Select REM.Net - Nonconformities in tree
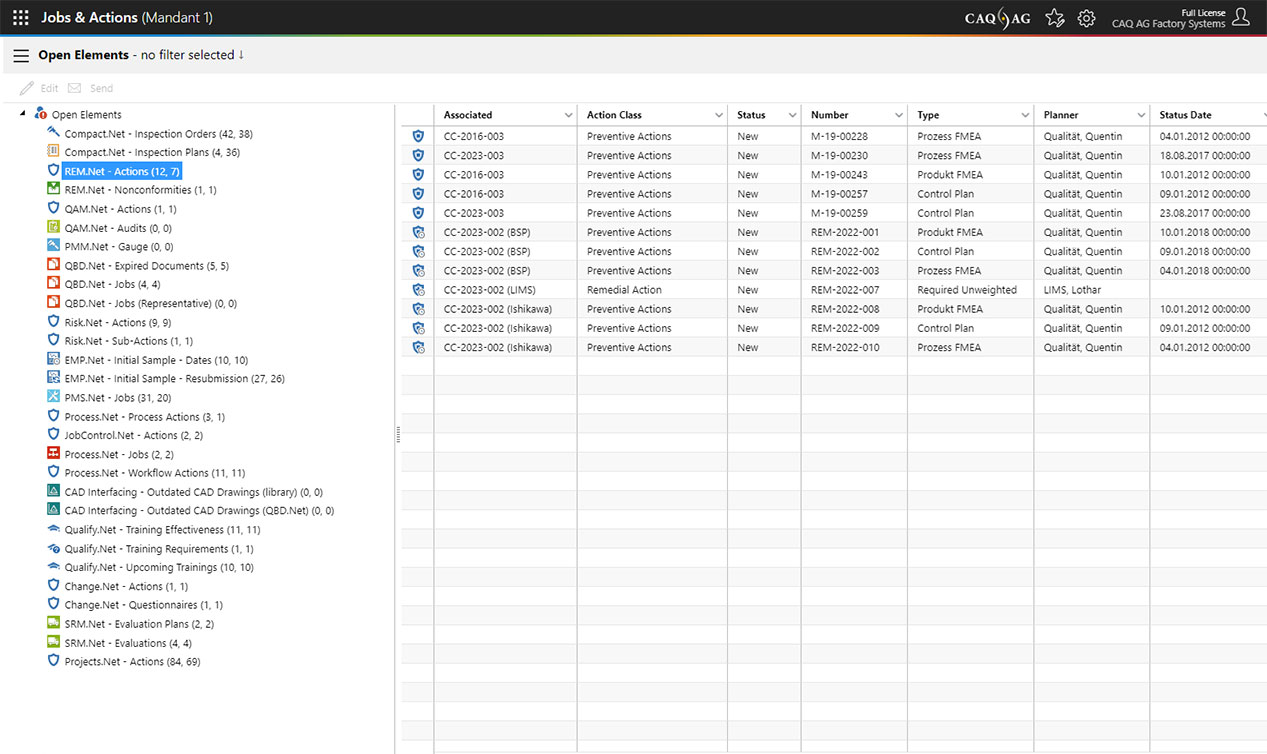 tap(140, 190)
